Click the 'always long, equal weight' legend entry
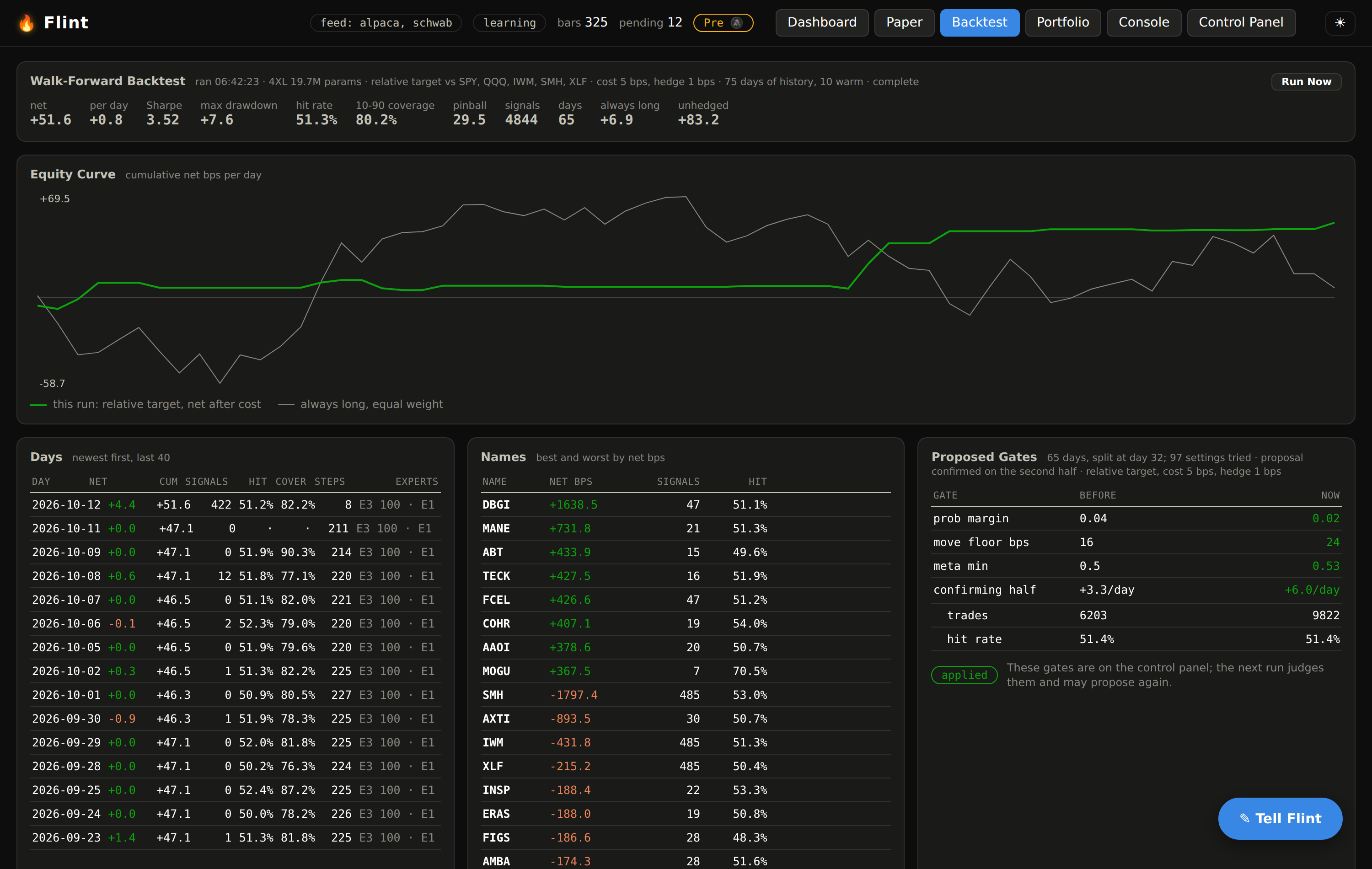Screen dimensions: 1372x869 (360, 404)
